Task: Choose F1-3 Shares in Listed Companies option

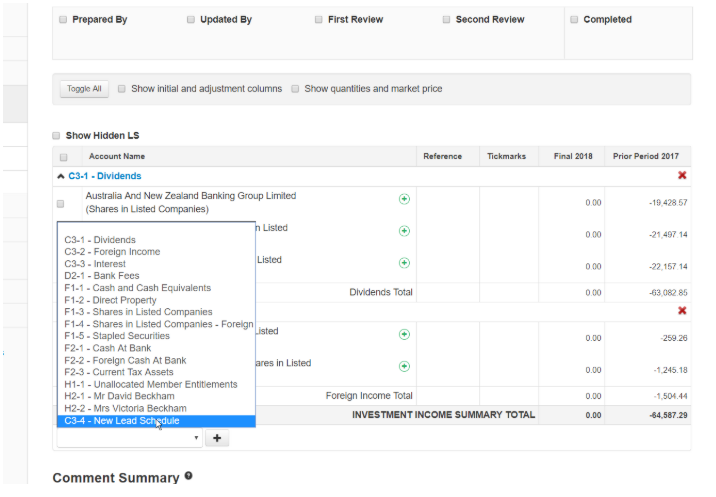Action: [x=138, y=312]
